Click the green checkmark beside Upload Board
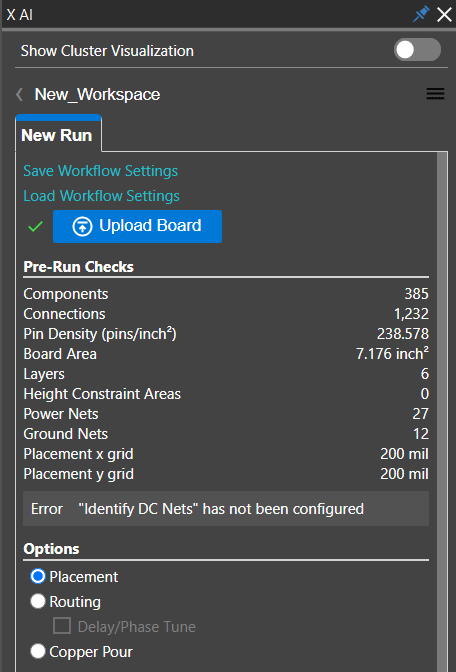 point(35,226)
